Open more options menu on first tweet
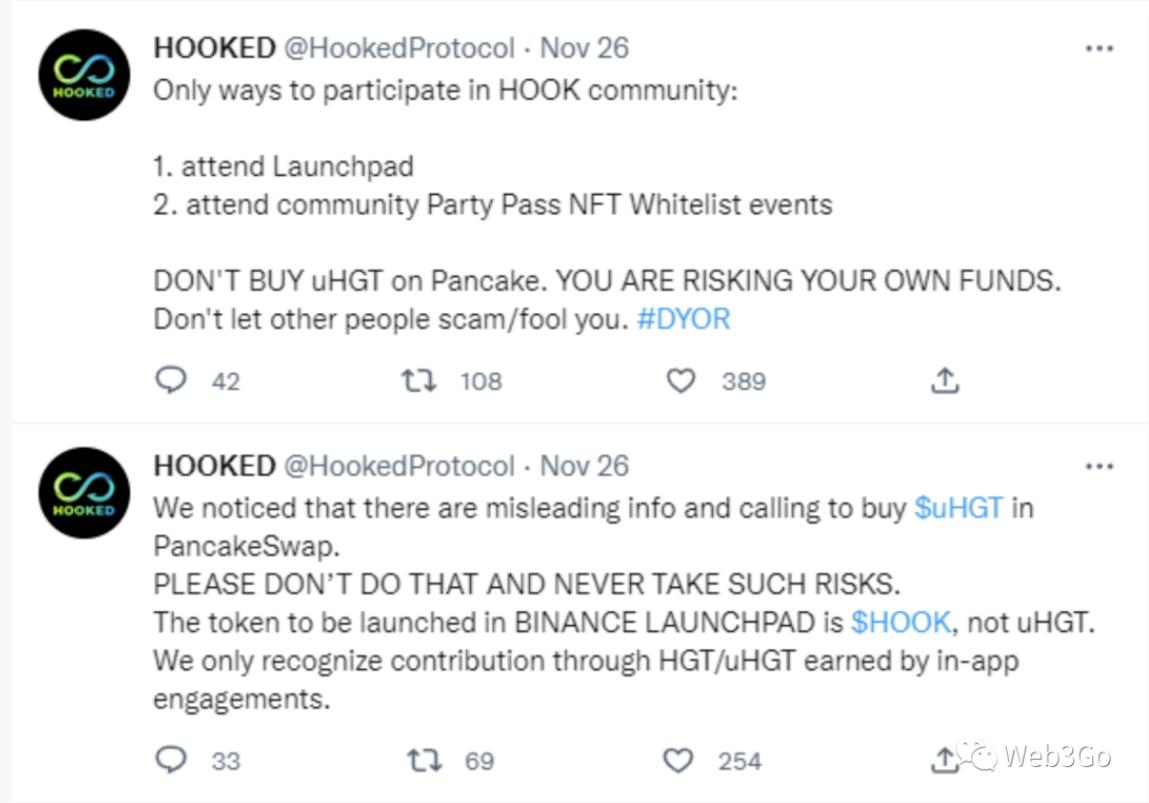1149x803 pixels. click(x=1099, y=48)
